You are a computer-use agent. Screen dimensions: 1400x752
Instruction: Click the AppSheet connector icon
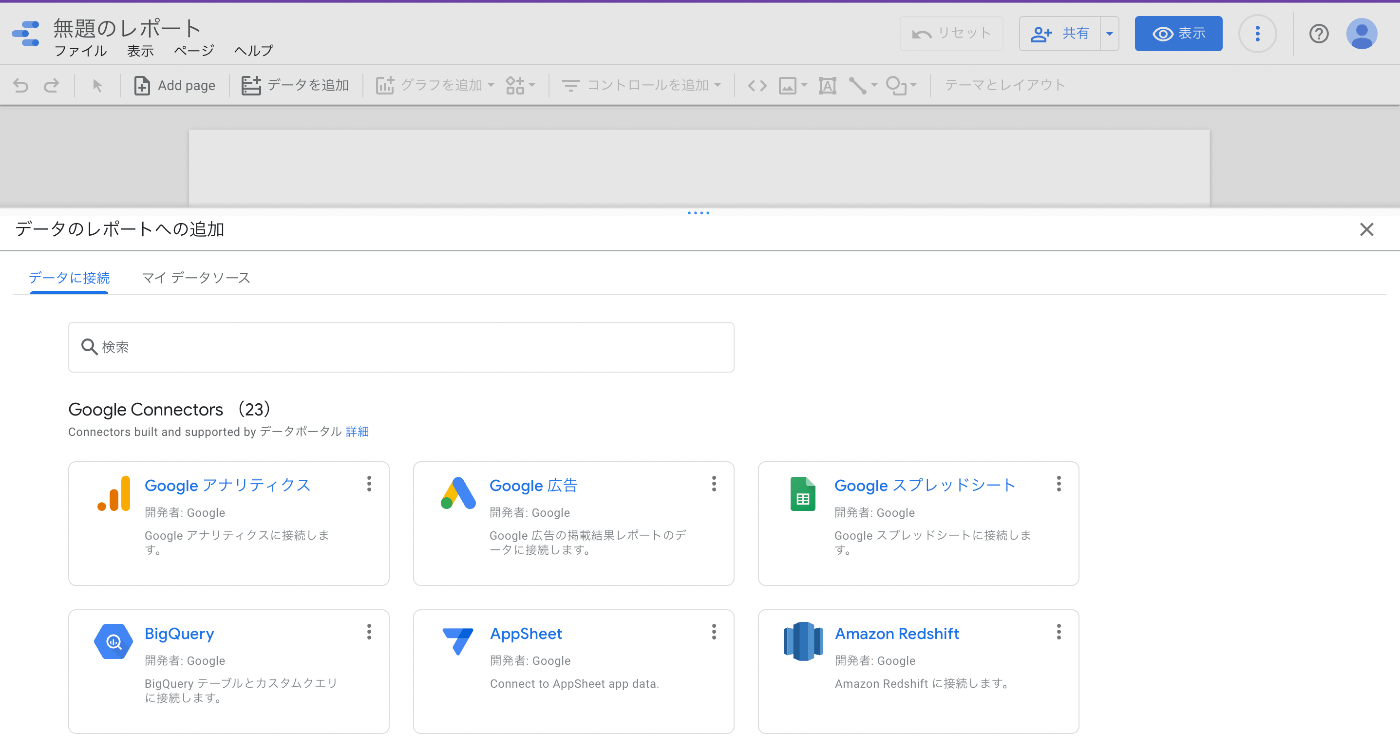coord(458,642)
